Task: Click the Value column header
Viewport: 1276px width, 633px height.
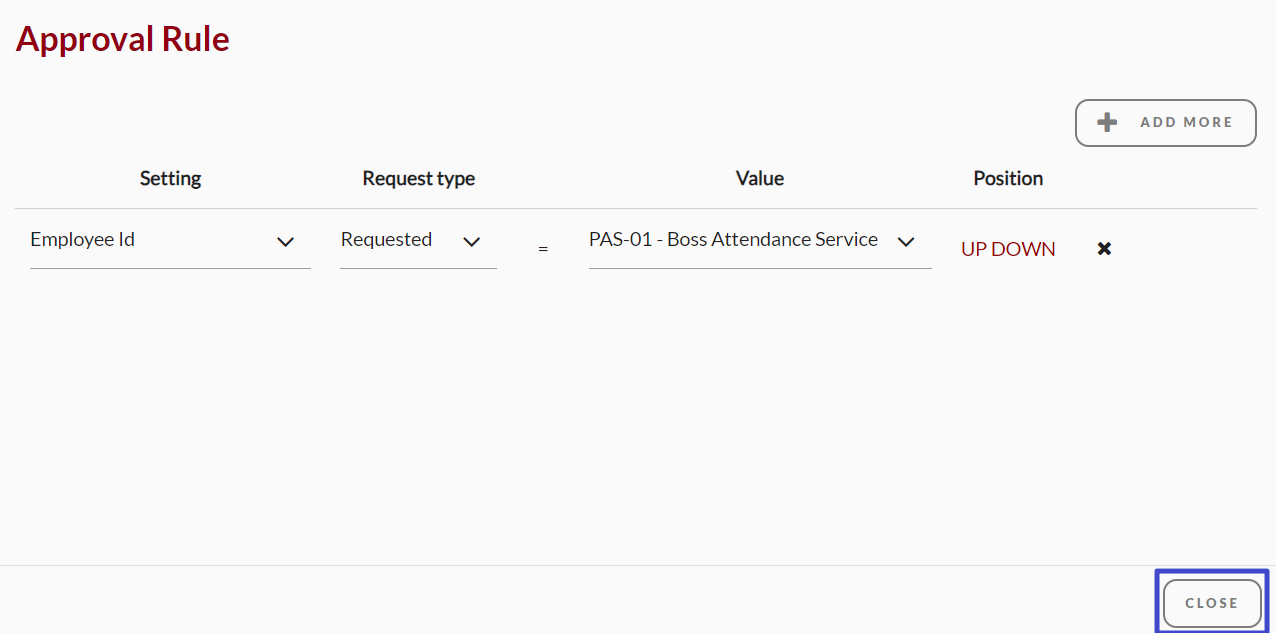Action: point(760,178)
